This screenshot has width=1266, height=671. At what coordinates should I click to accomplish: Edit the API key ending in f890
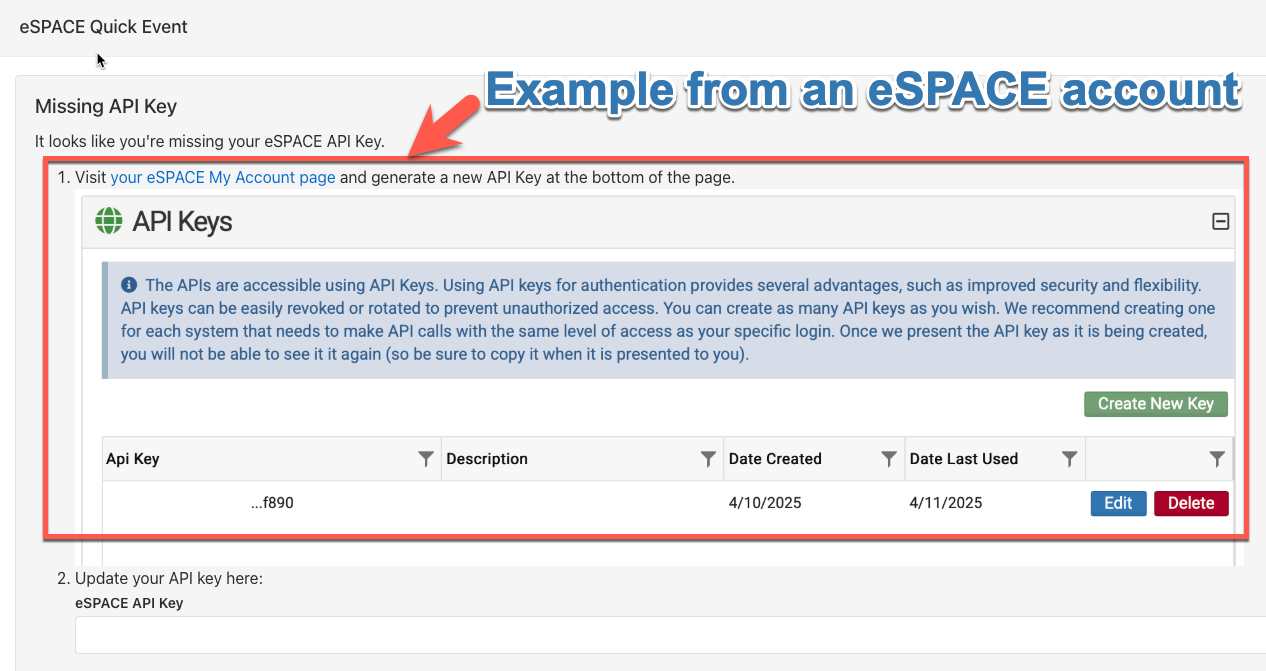(1118, 503)
